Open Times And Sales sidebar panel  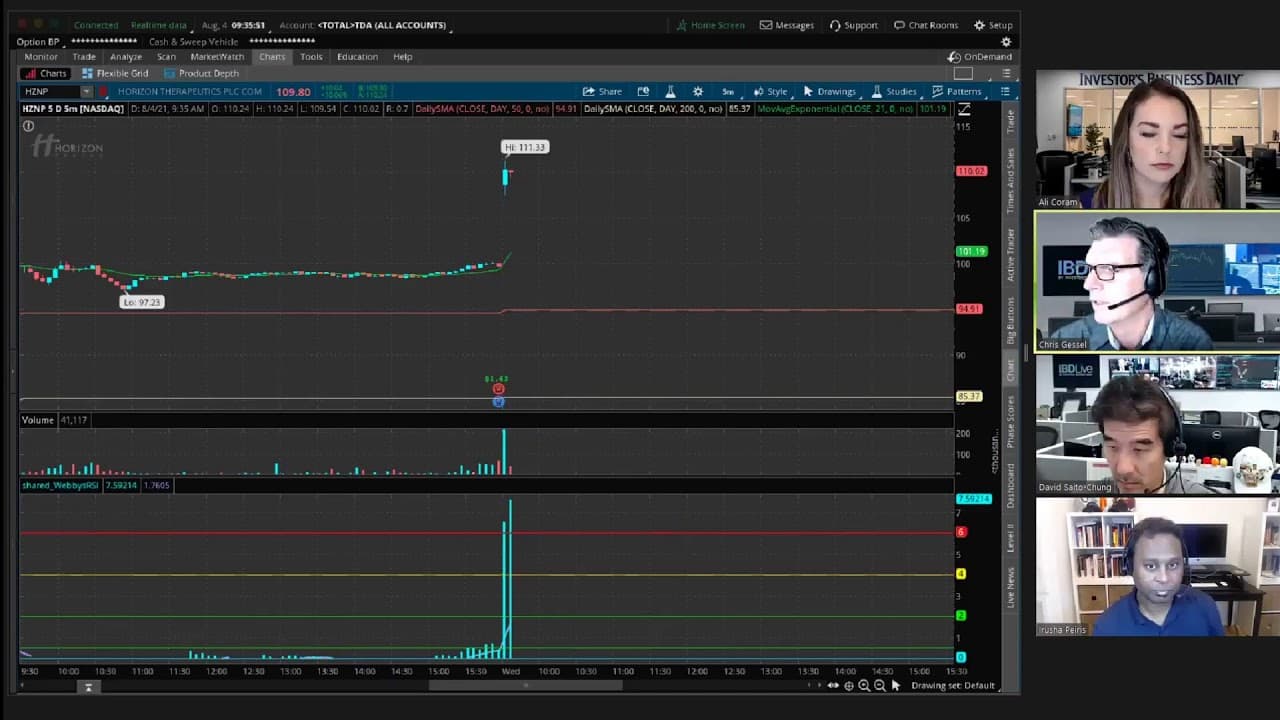(x=1010, y=181)
